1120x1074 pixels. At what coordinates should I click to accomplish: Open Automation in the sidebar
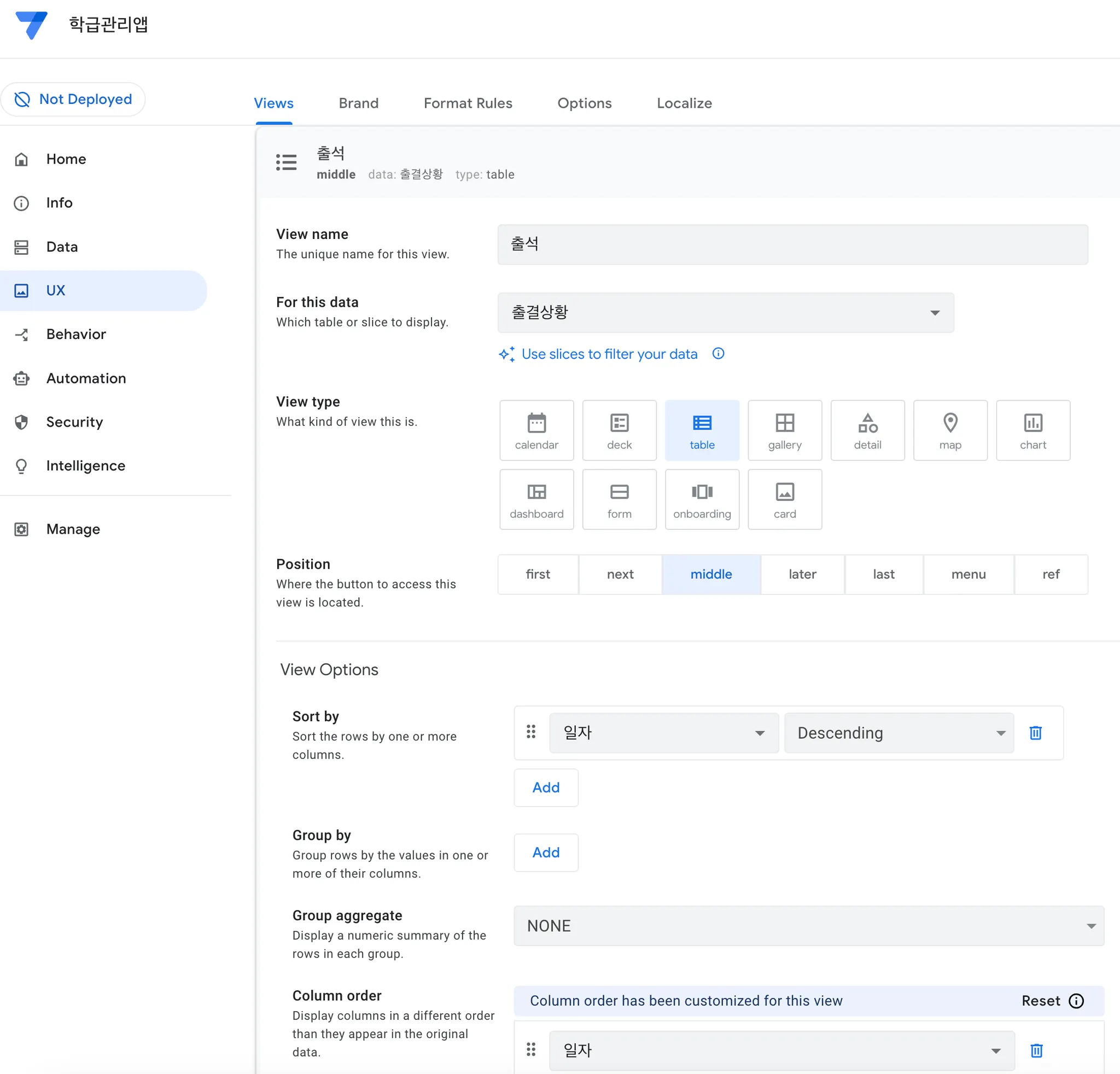[x=86, y=378]
